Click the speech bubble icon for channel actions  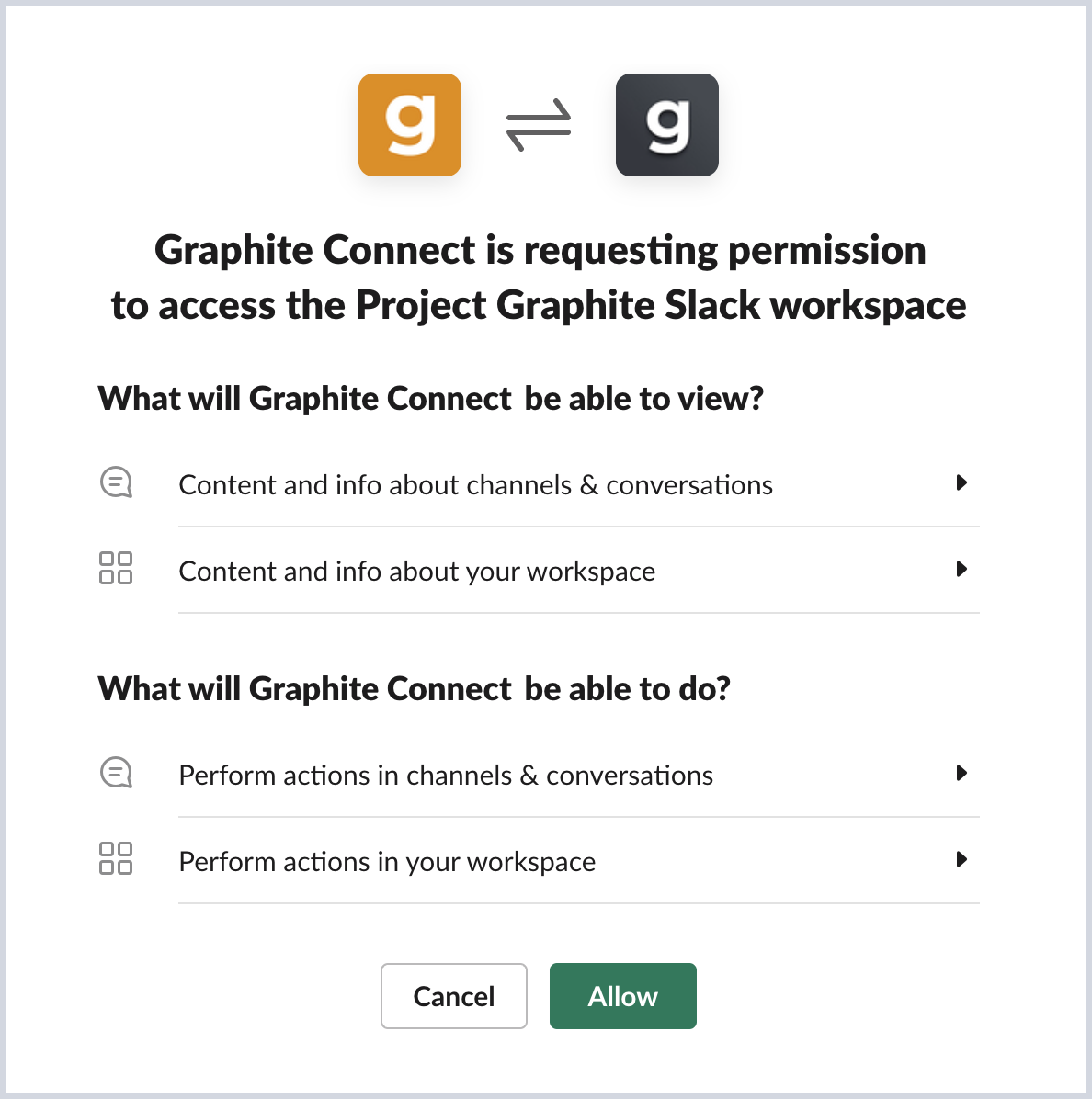point(116,773)
